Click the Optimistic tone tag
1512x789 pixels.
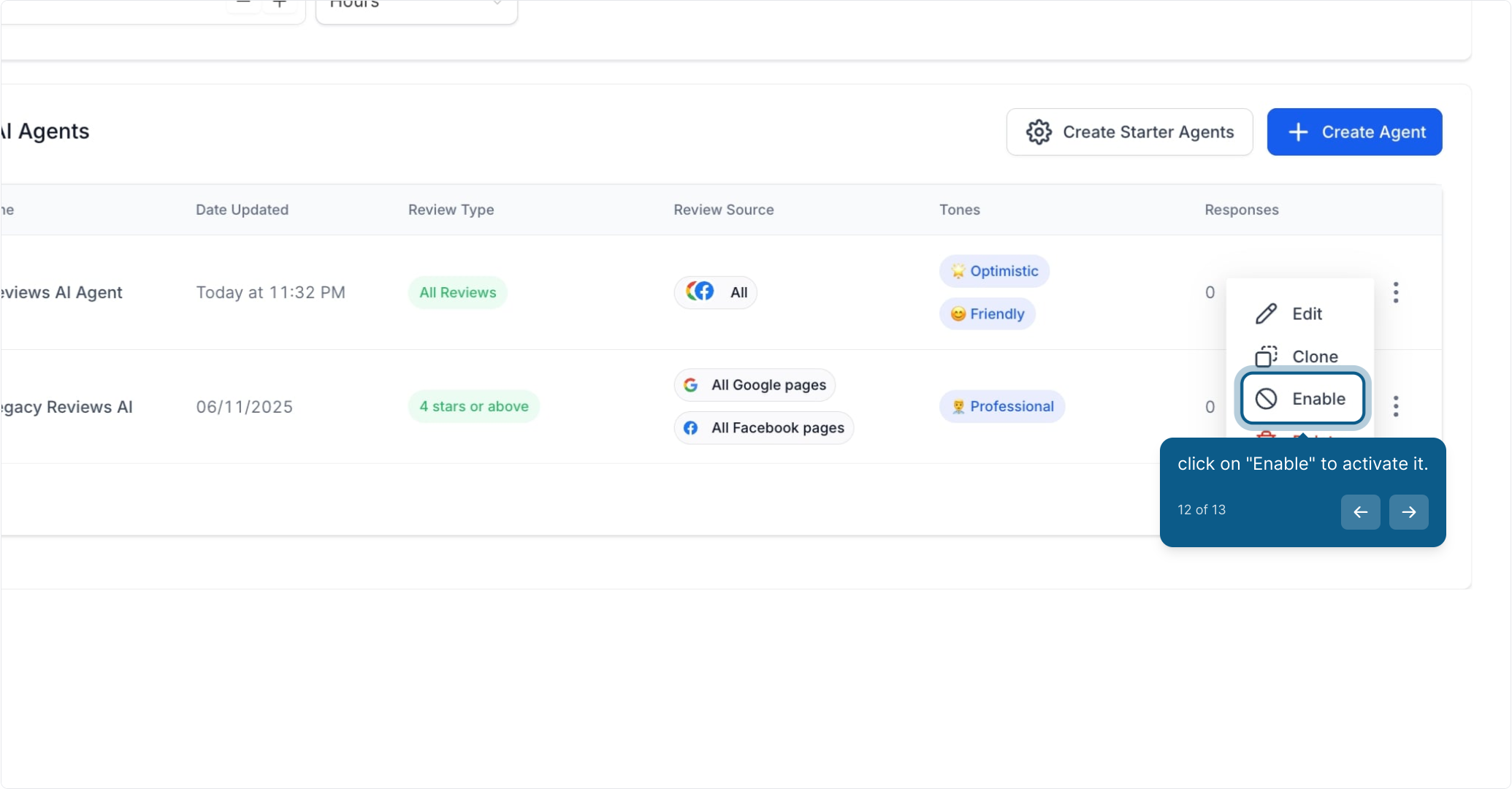click(994, 271)
